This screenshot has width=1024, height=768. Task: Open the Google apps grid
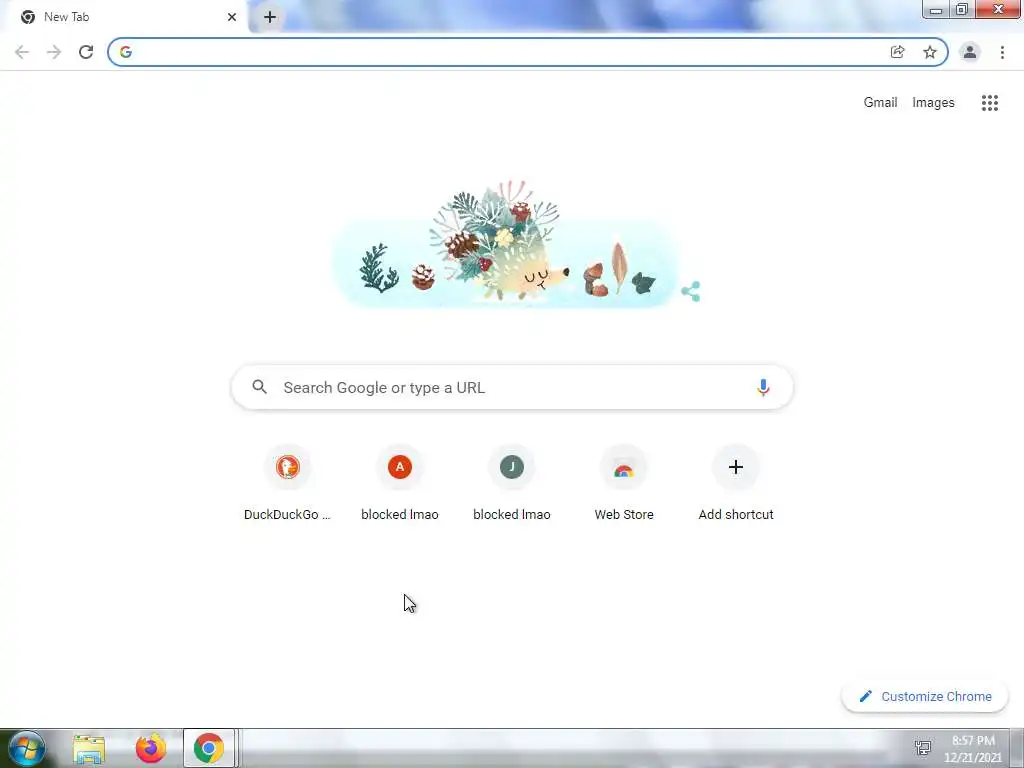(989, 103)
